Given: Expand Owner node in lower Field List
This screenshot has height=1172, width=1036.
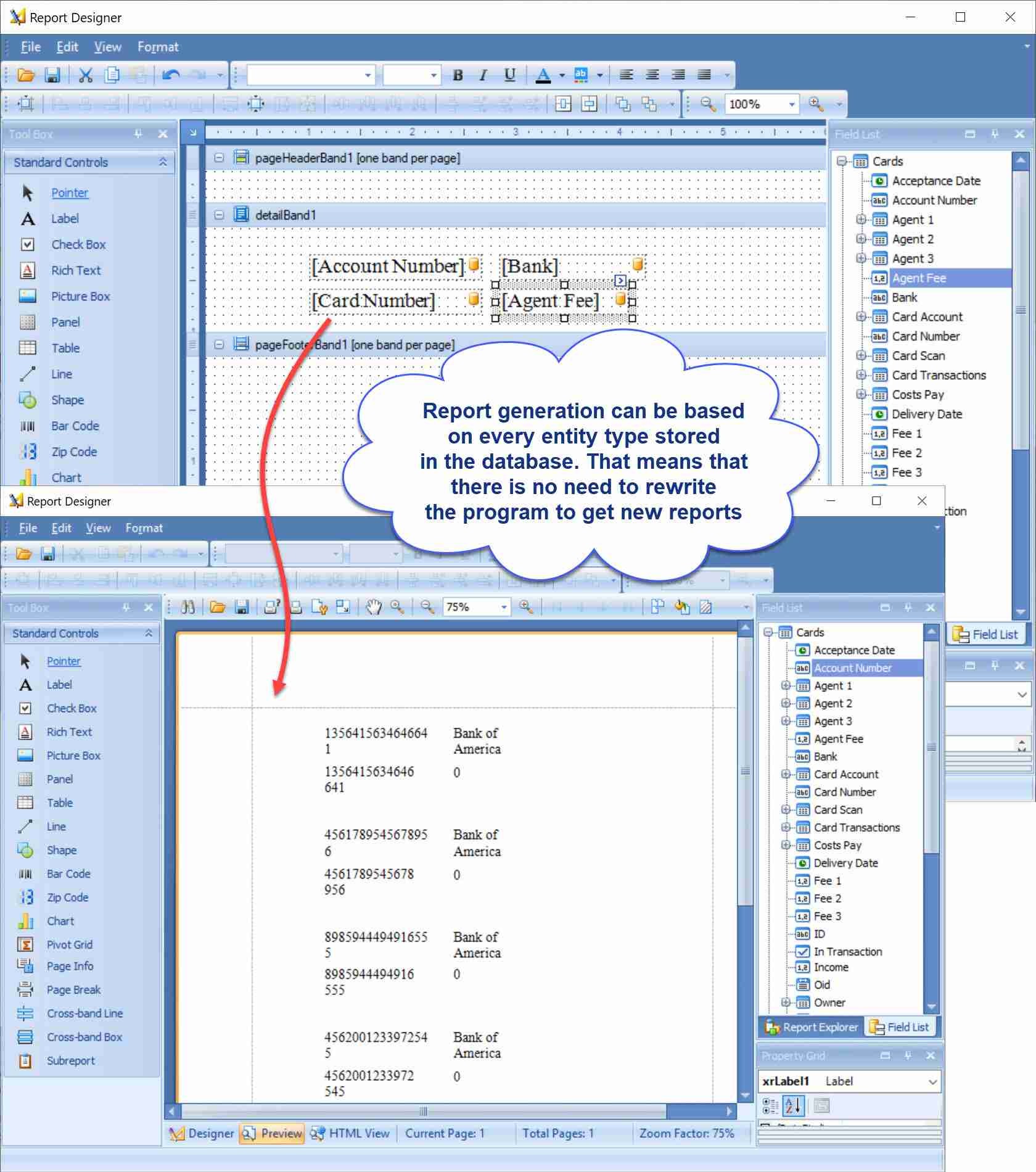Looking at the screenshot, I should point(786,1002).
